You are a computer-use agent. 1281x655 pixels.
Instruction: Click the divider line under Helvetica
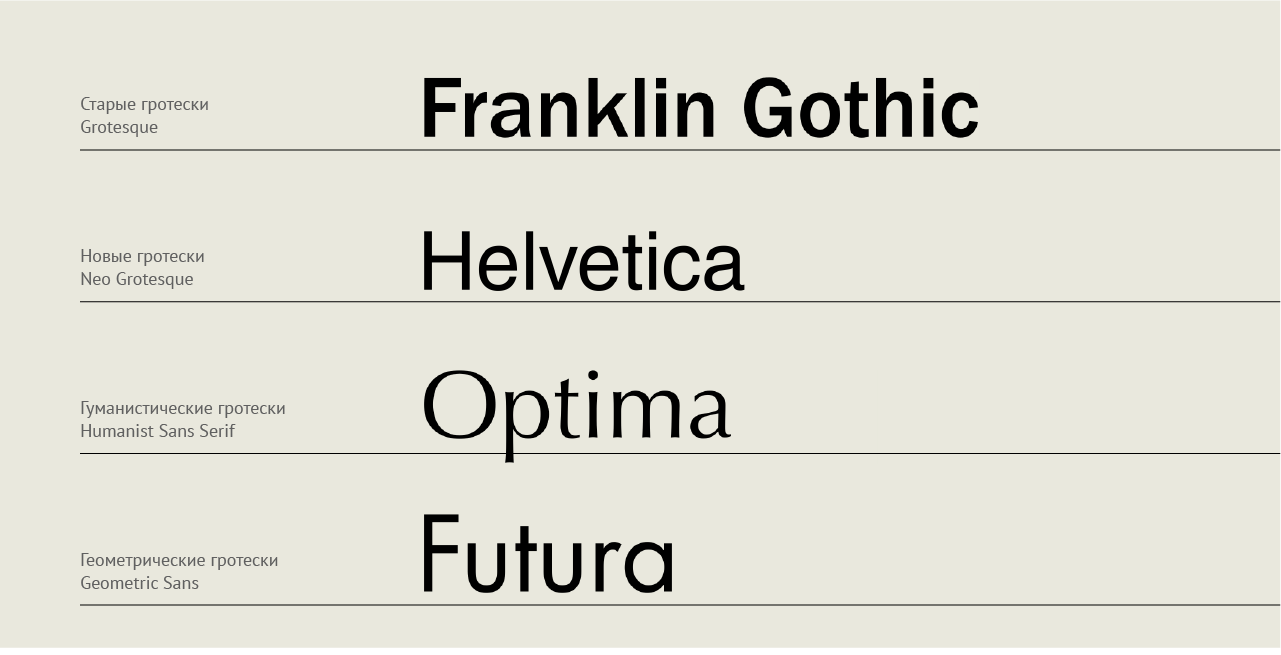click(x=680, y=301)
